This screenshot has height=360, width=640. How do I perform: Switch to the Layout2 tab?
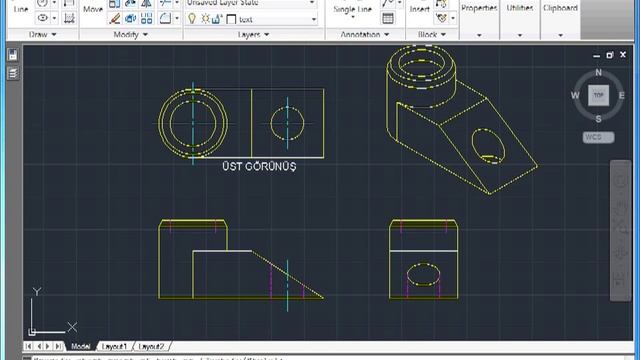point(151,346)
